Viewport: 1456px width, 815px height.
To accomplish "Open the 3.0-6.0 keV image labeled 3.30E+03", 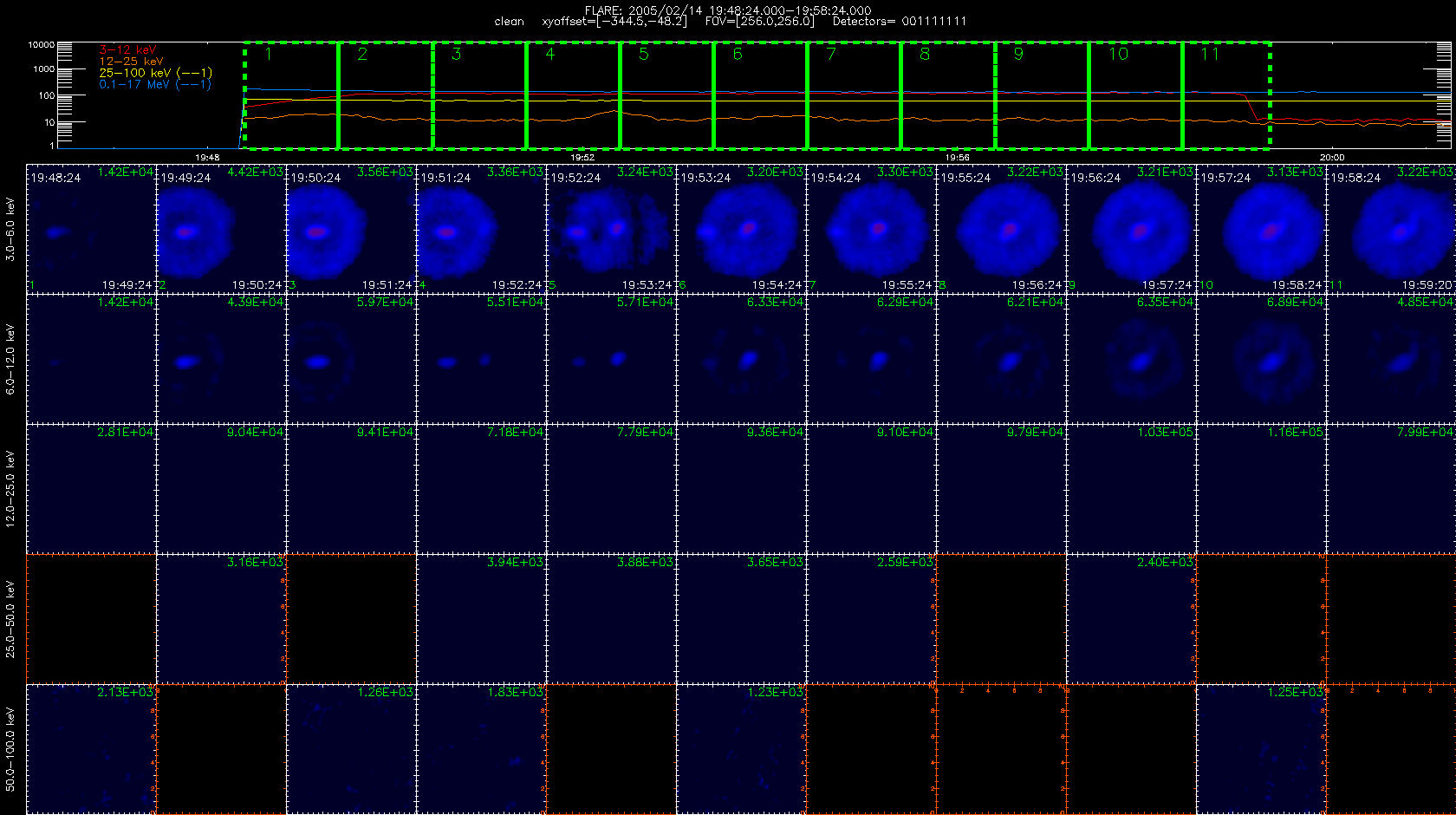I will 871,230.
